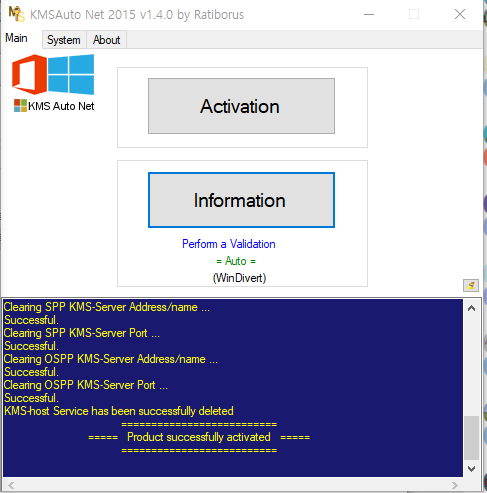Image resolution: width=487 pixels, height=493 pixels.
Task: Click the log scrollbar up arrow
Action: (x=471, y=308)
